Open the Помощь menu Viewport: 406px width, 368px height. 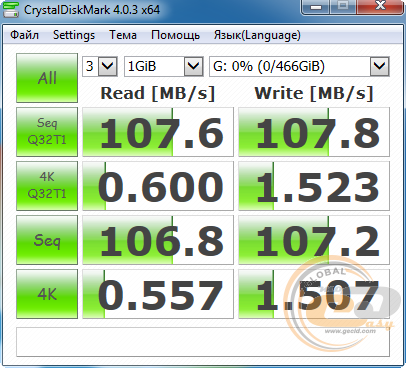coord(175,35)
